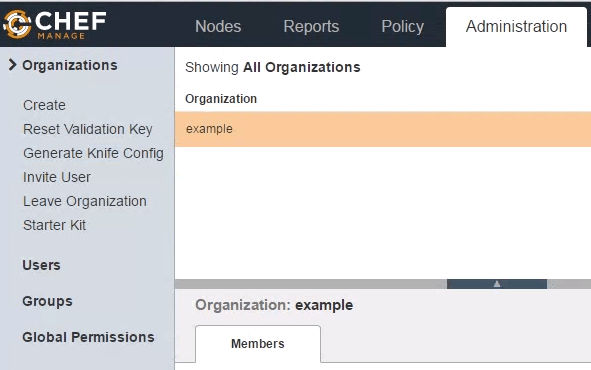Switch to the Reports tab

[x=311, y=26]
